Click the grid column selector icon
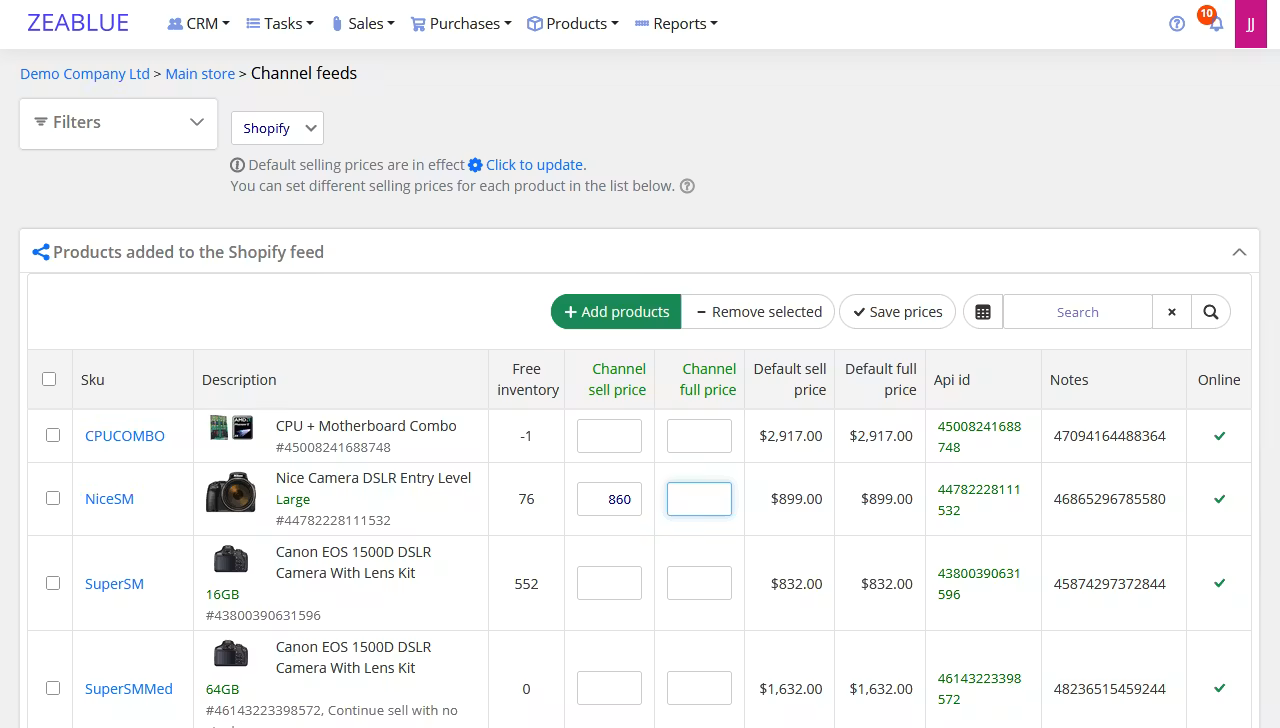This screenshot has height=728, width=1280. (x=983, y=312)
